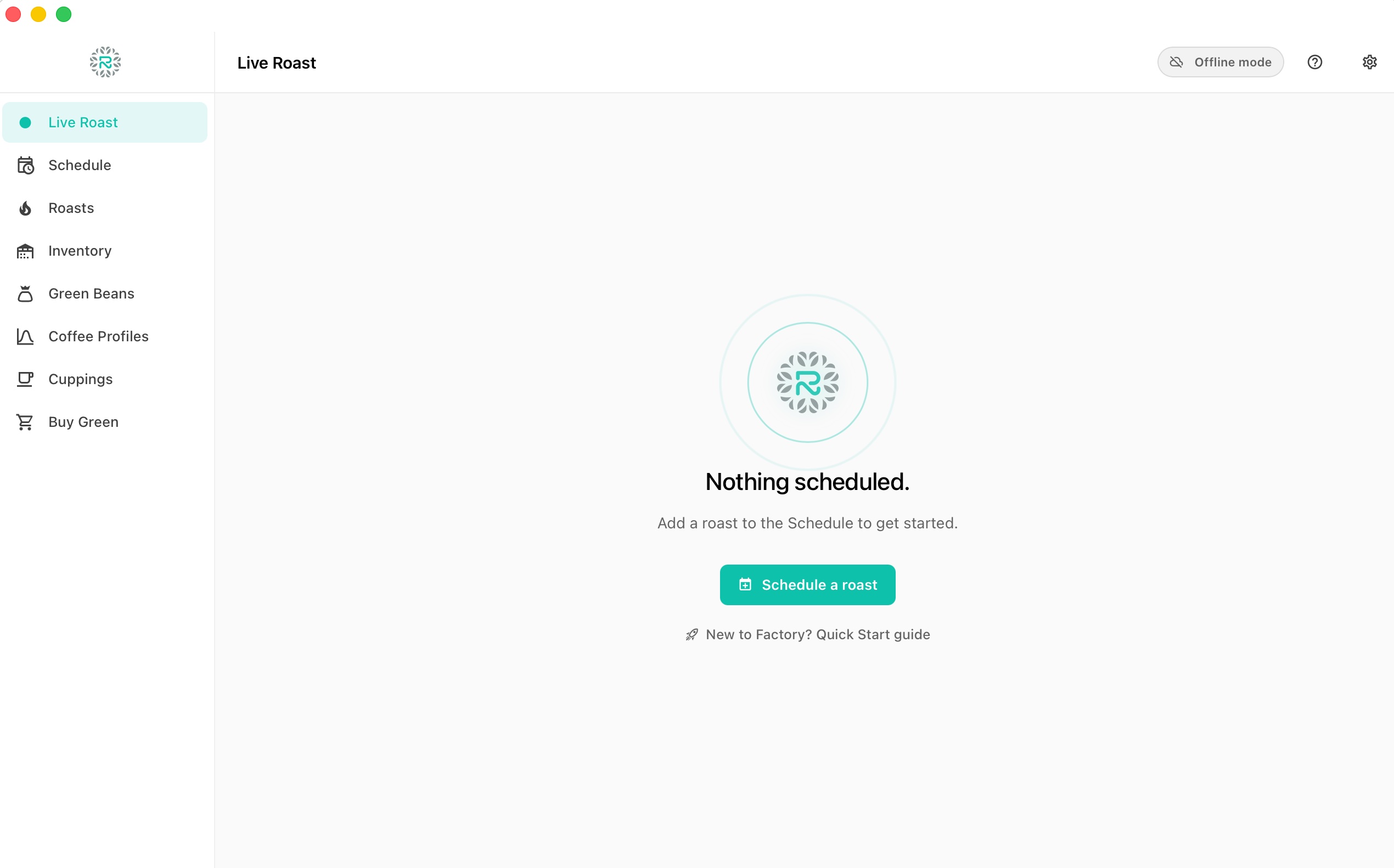Viewport: 1394px width, 868px height.
Task: Navigate to Coffee Profiles
Action: [x=105, y=336]
